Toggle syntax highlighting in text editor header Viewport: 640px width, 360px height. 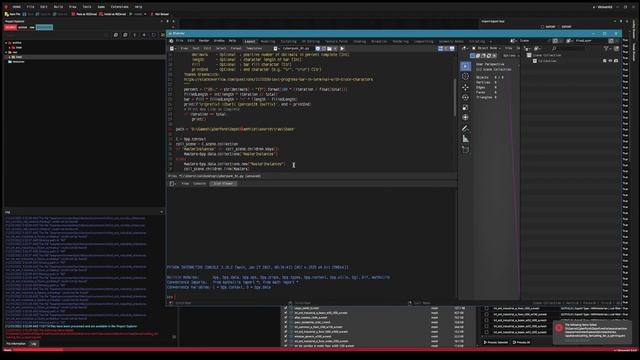(452, 49)
